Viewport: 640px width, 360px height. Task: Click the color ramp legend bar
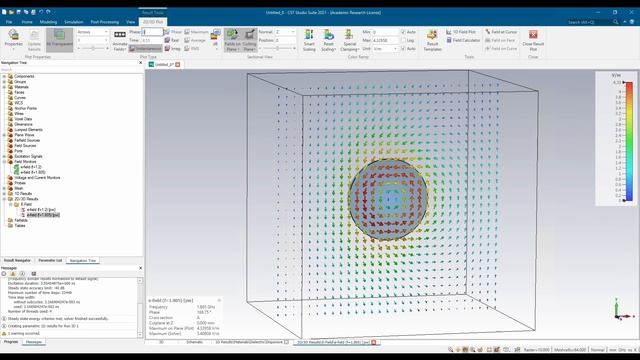pyautogui.click(x=629, y=141)
